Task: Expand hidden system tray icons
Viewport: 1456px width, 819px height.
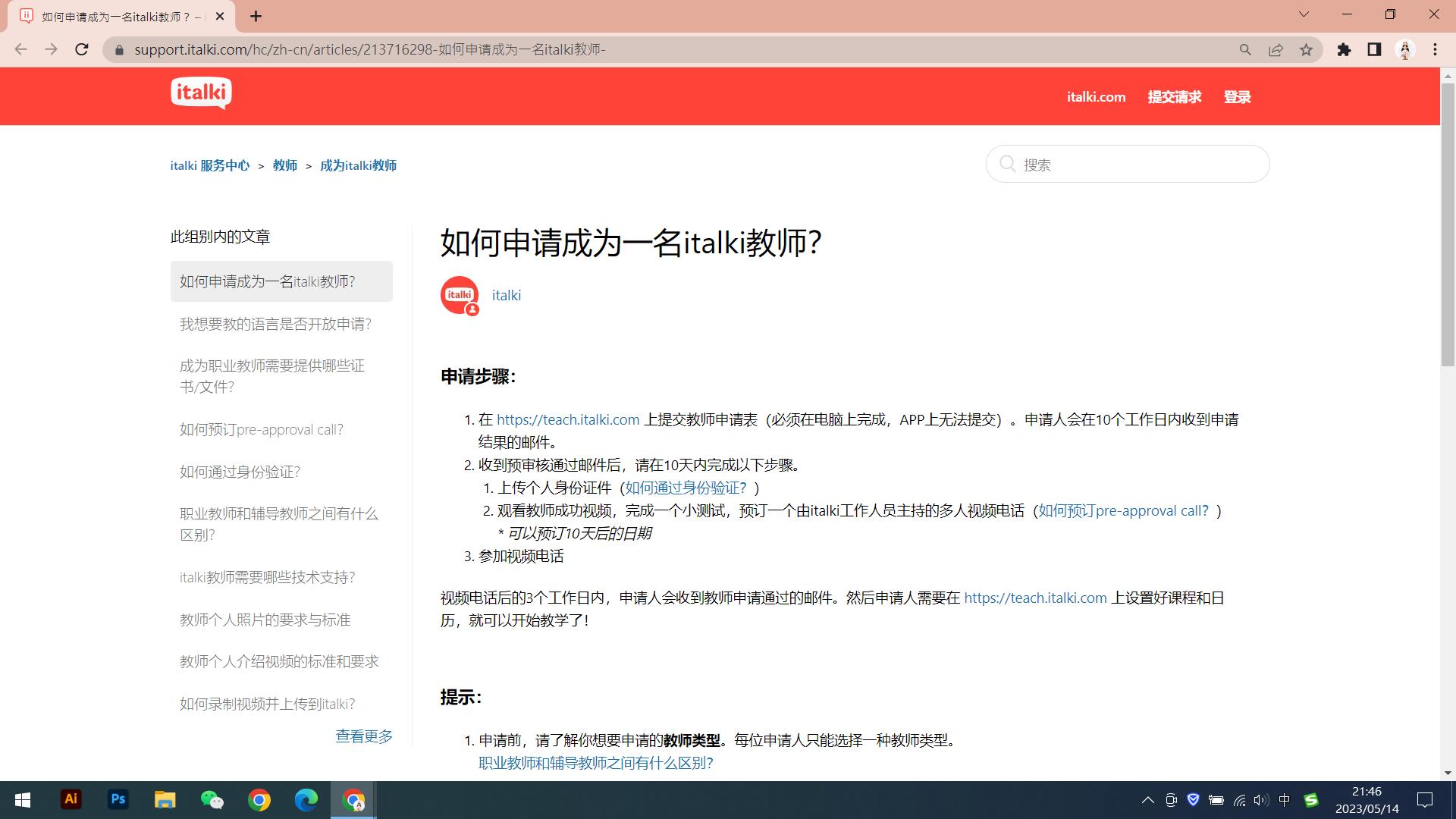Action: coord(1147,799)
